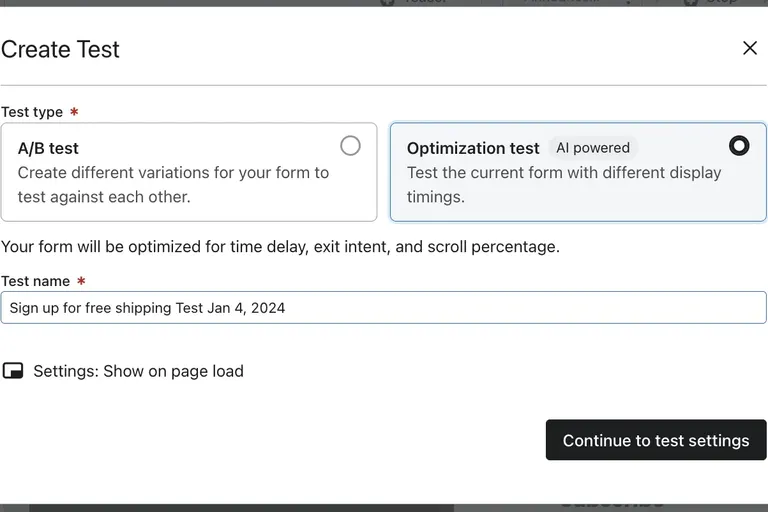Click the Optimization test card title
Viewport: 768px width, 512px height.
coord(473,148)
